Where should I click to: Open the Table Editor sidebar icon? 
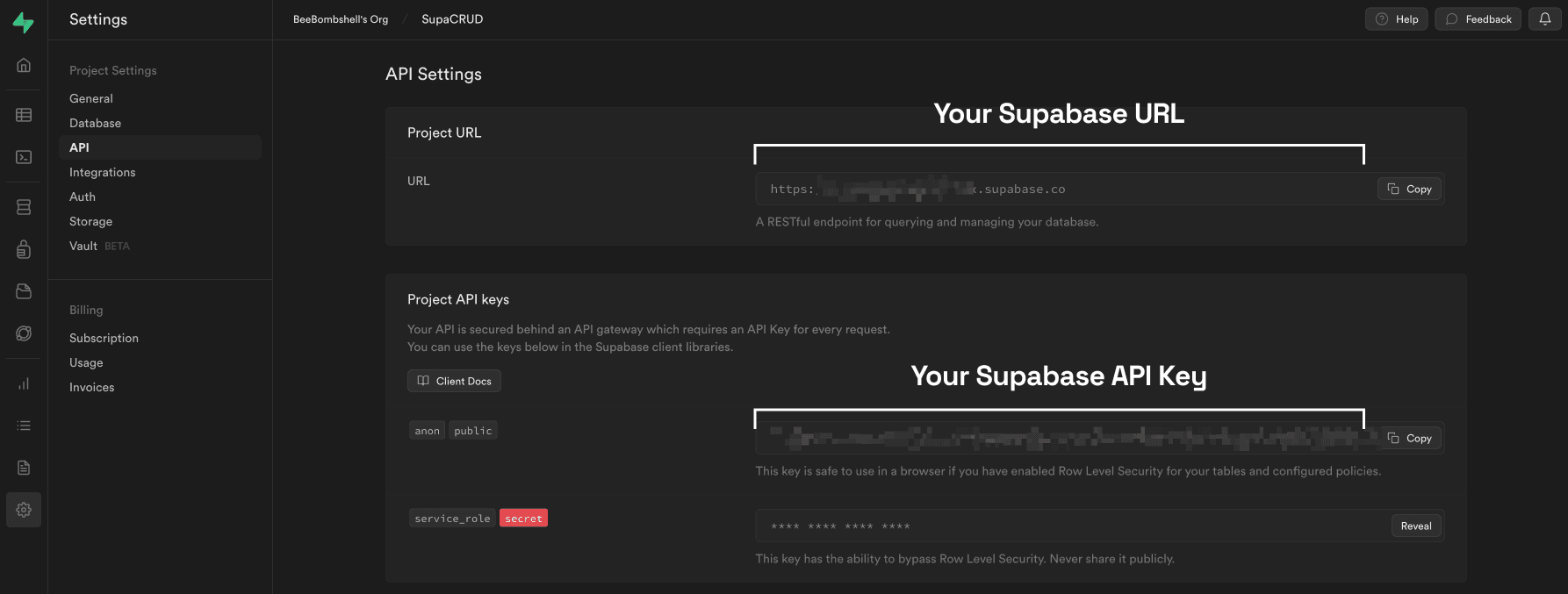(24, 115)
